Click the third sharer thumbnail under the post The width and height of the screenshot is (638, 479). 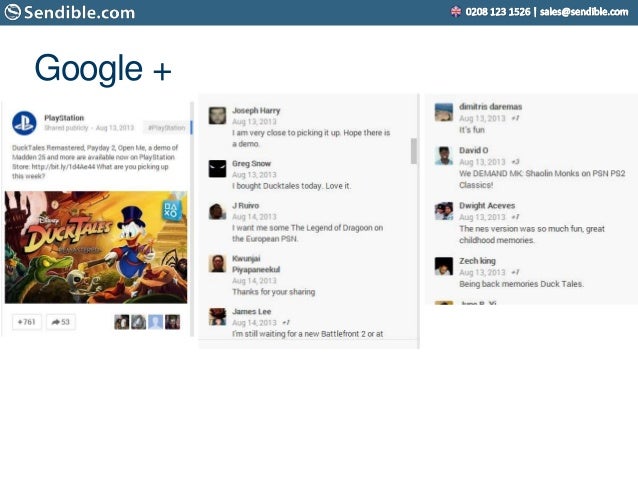155,322
